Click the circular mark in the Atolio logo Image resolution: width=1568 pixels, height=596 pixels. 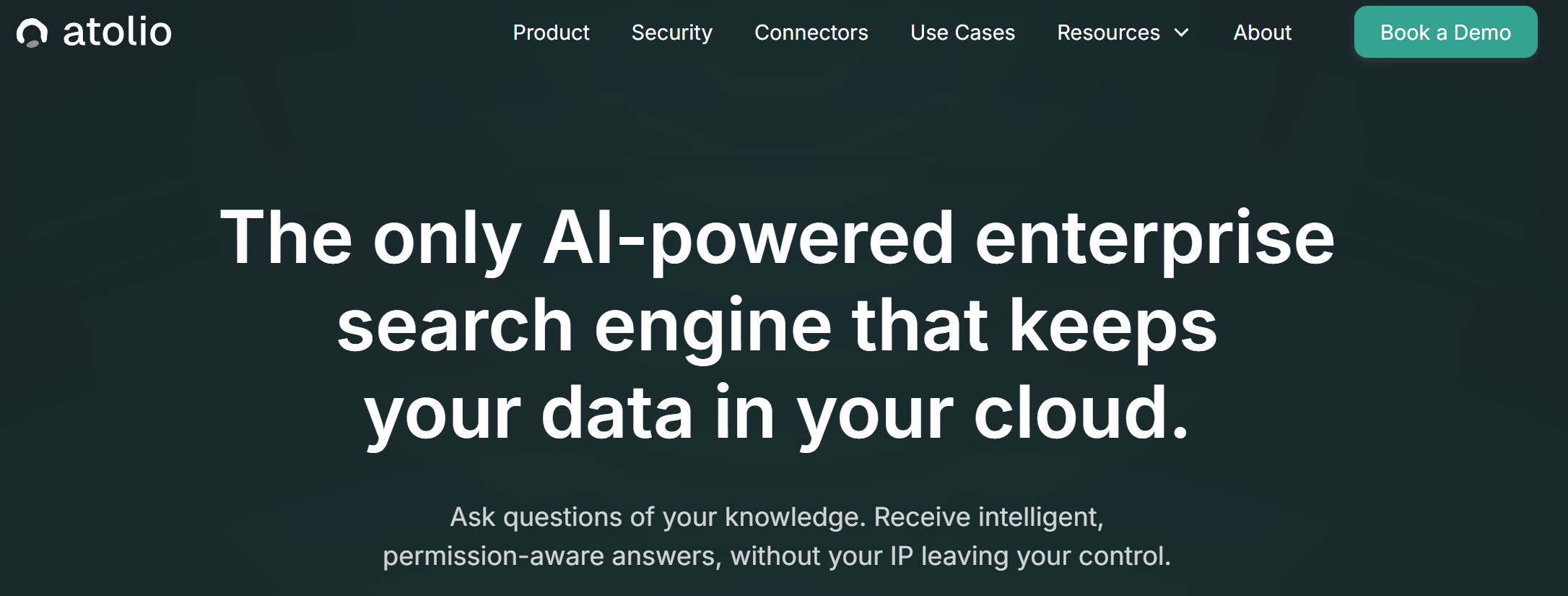32,32
